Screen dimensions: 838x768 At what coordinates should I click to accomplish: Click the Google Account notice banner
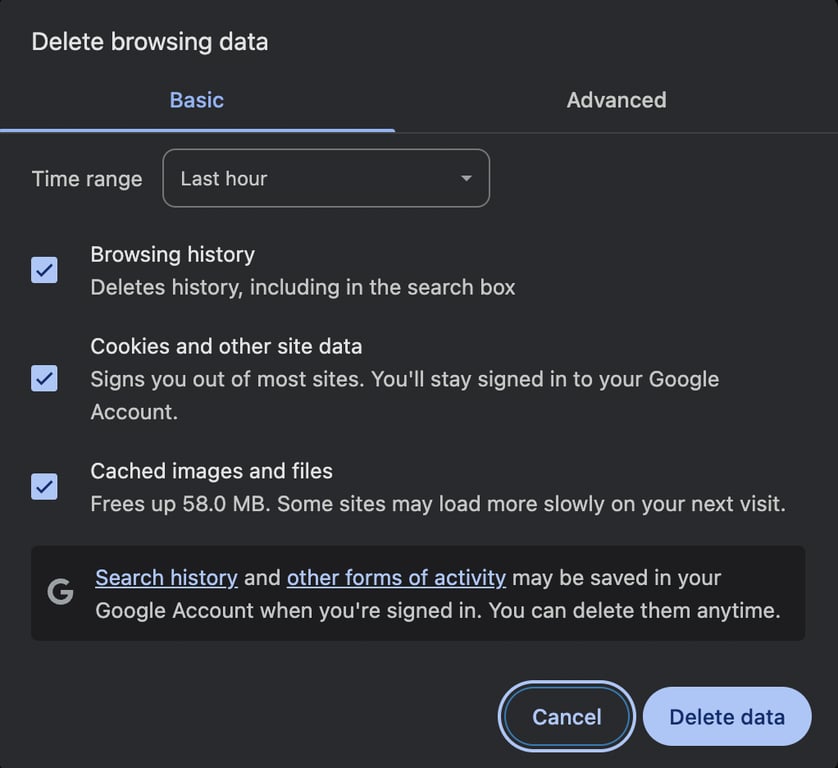pos(418,593)
